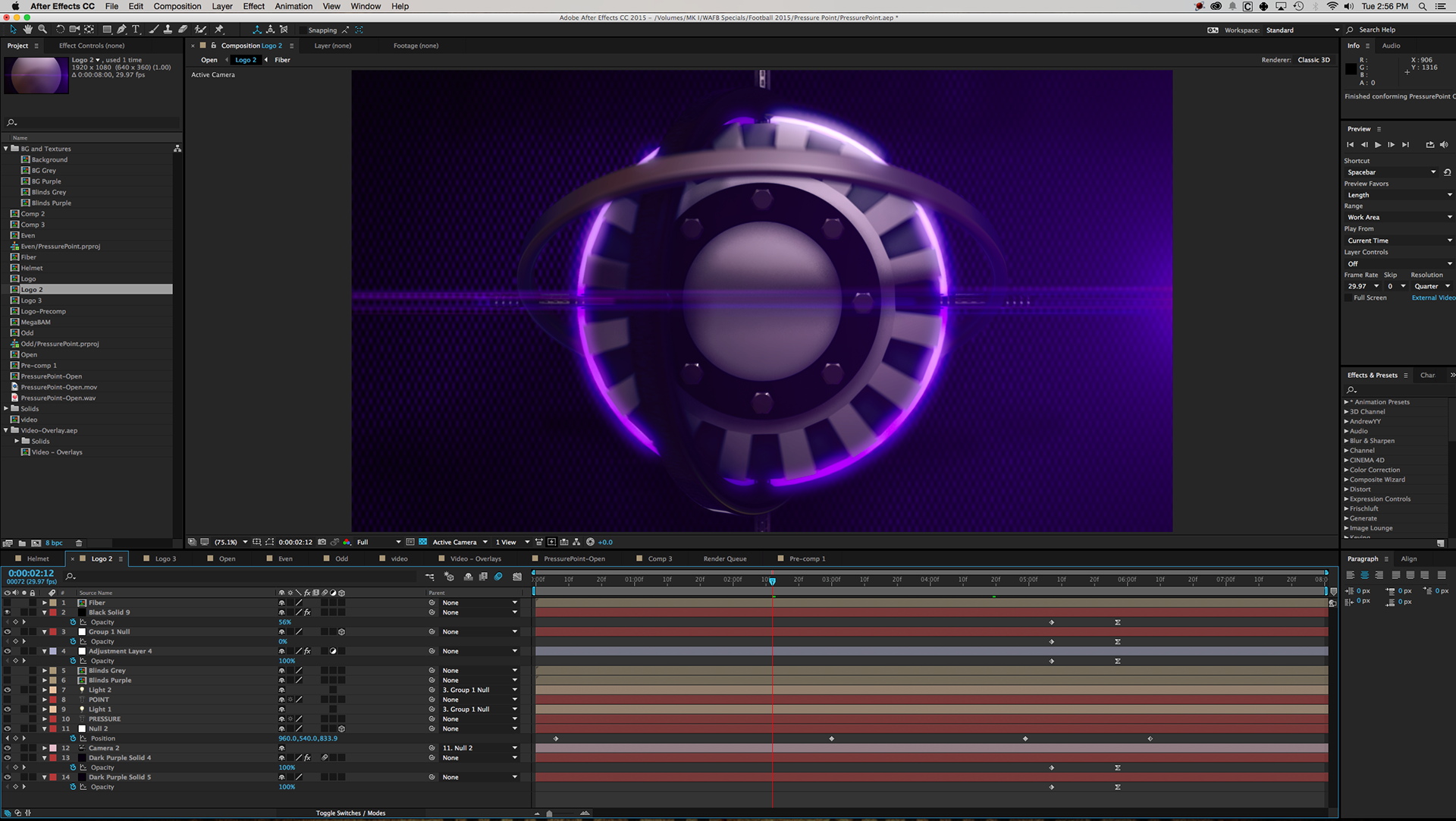
Task: Select the Hand tool
Action: pos(27,30)
